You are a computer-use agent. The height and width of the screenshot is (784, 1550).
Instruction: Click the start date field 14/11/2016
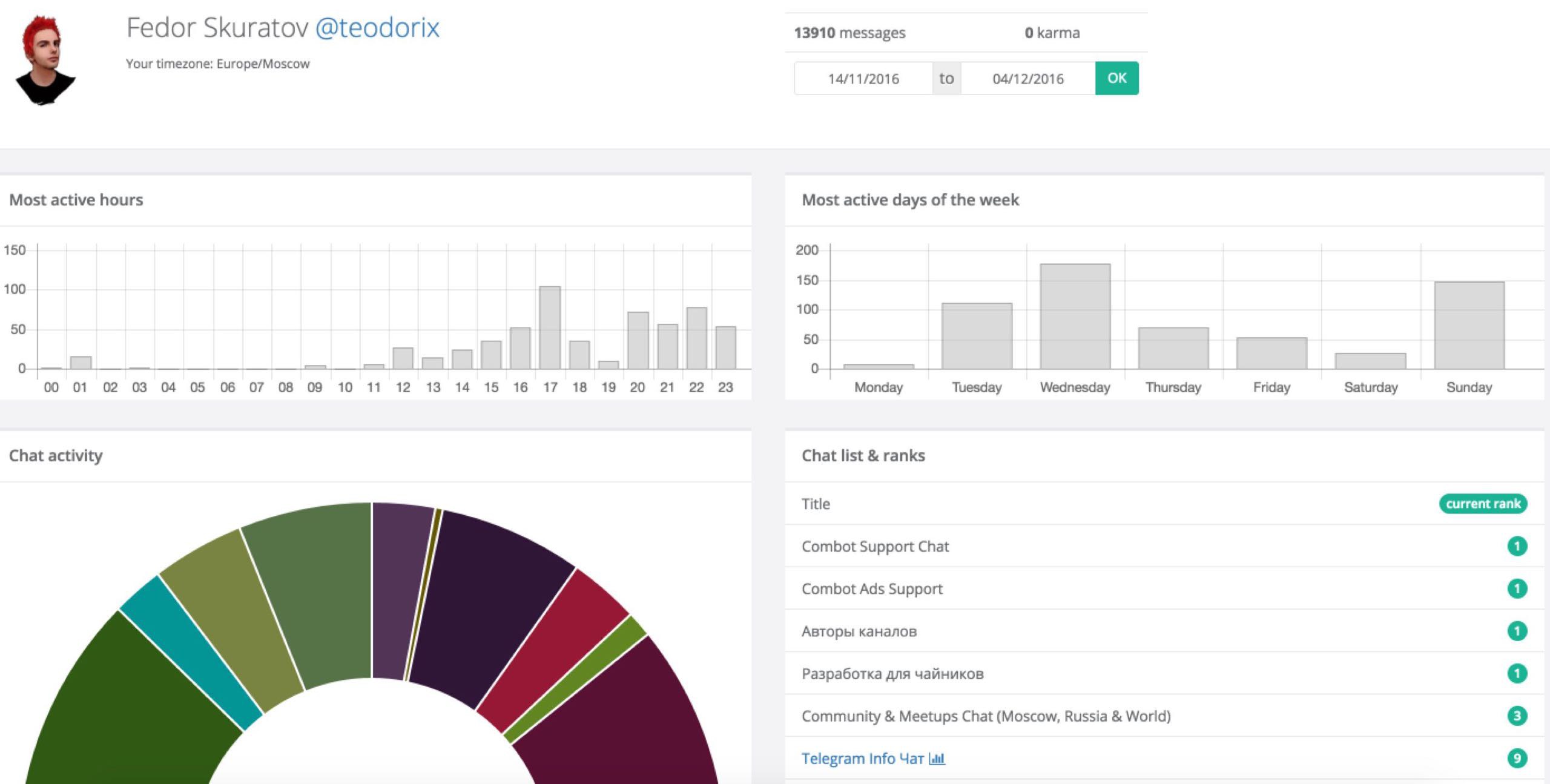[x=863, y=79]
